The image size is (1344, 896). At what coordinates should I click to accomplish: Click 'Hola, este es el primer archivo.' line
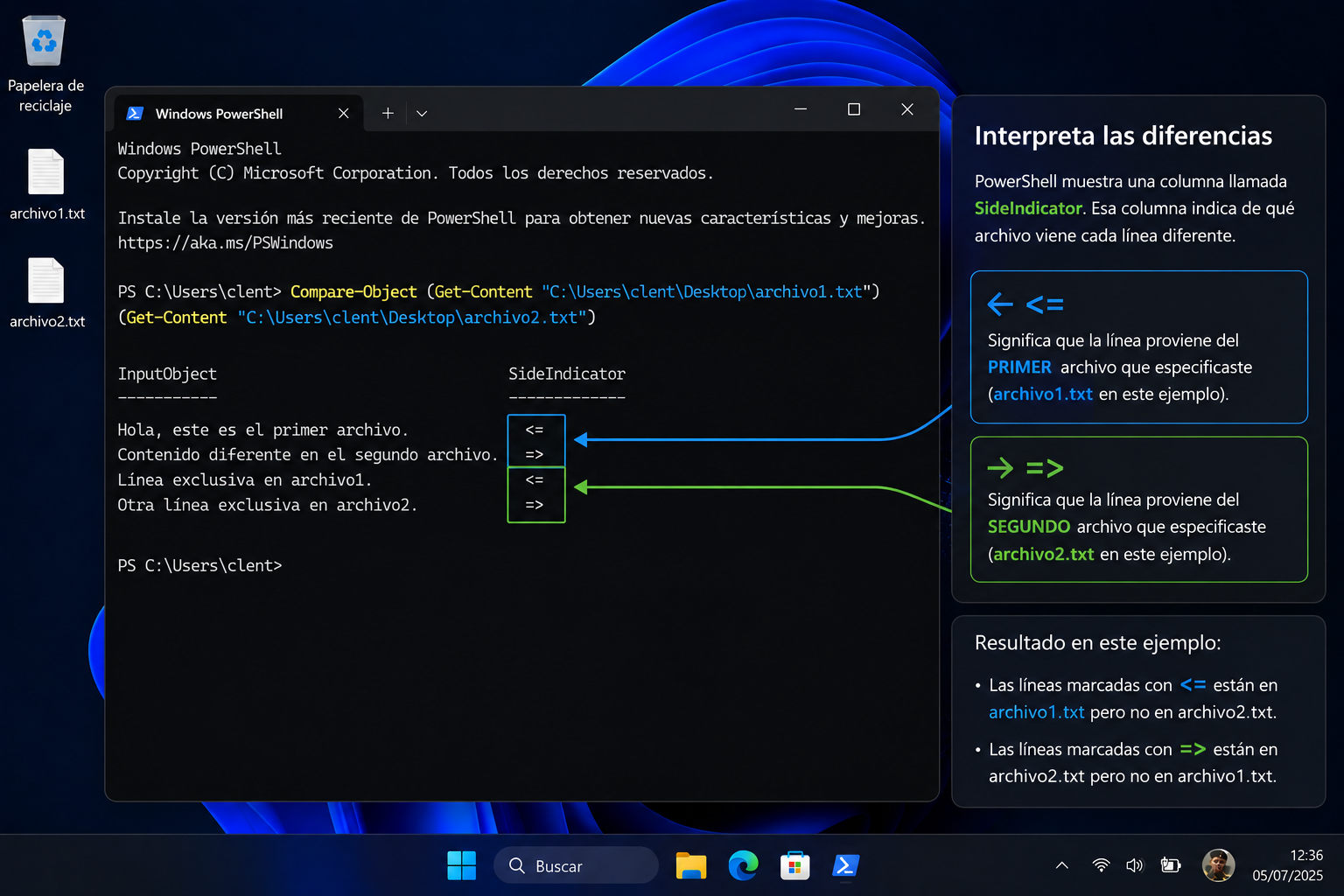click(x=263, y=430)
